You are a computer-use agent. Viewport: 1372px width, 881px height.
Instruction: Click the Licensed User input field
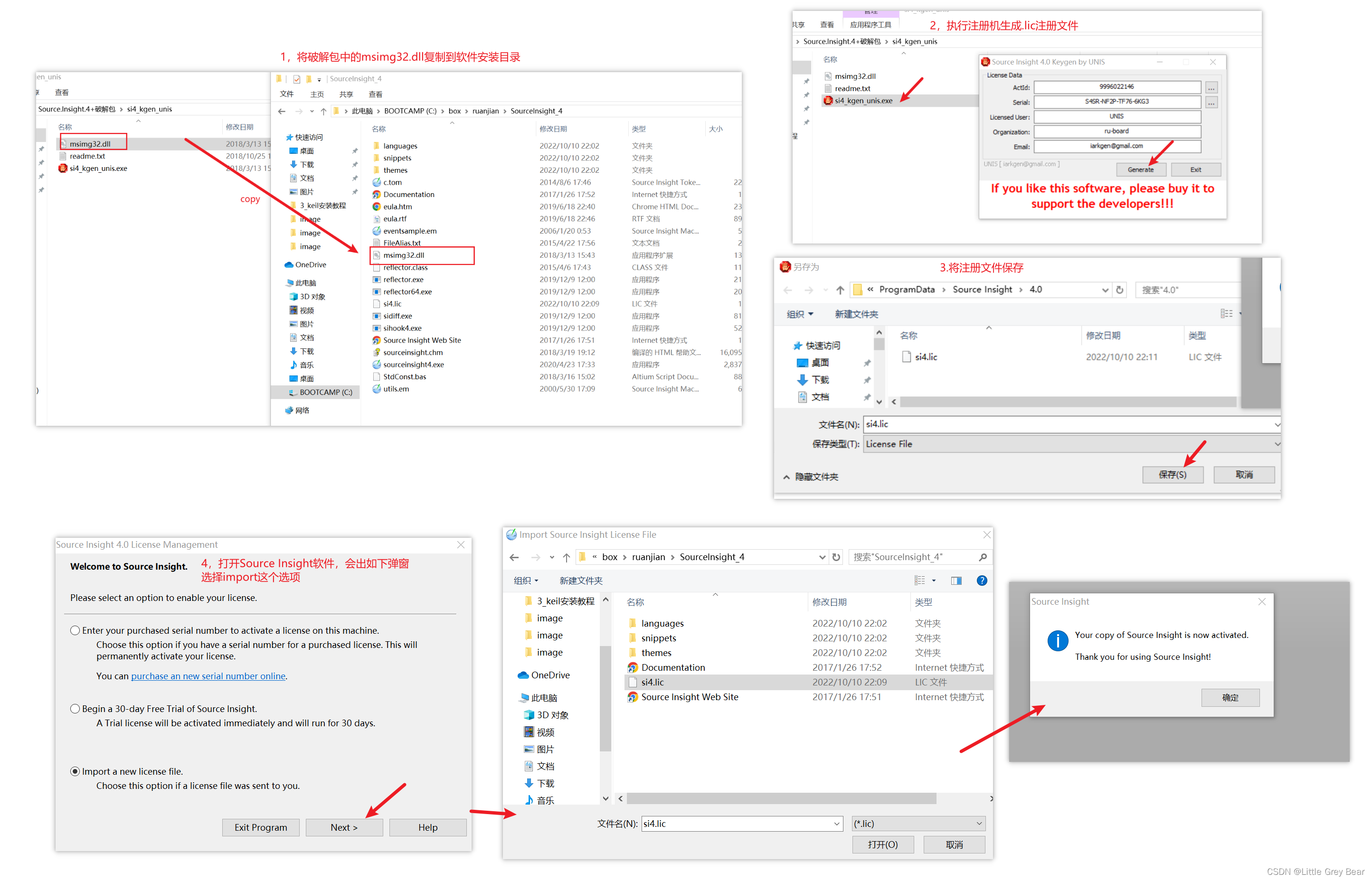tap(1117, 117)
